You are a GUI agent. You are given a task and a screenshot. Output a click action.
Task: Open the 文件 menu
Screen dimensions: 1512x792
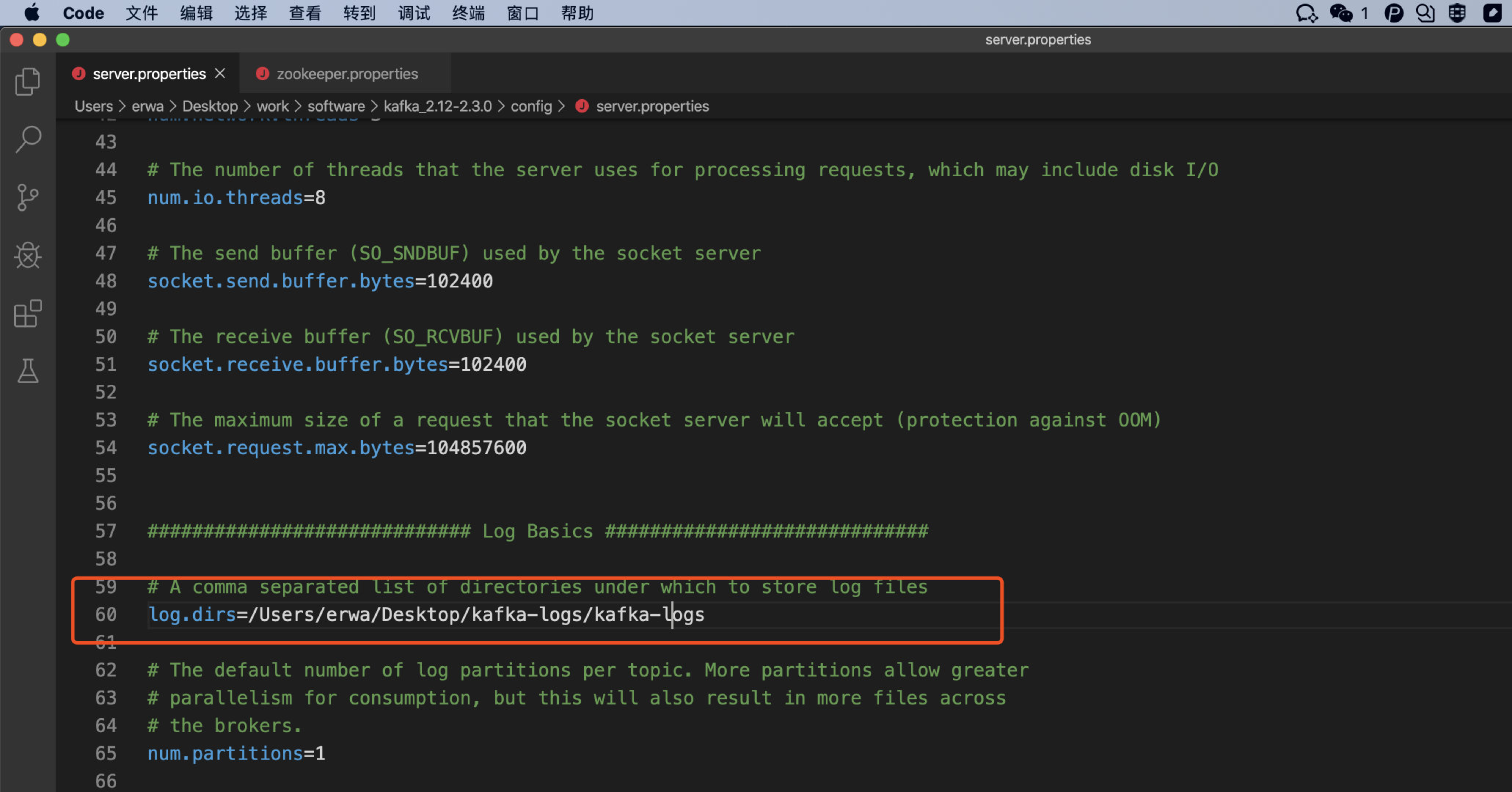[x=142, y=13]
